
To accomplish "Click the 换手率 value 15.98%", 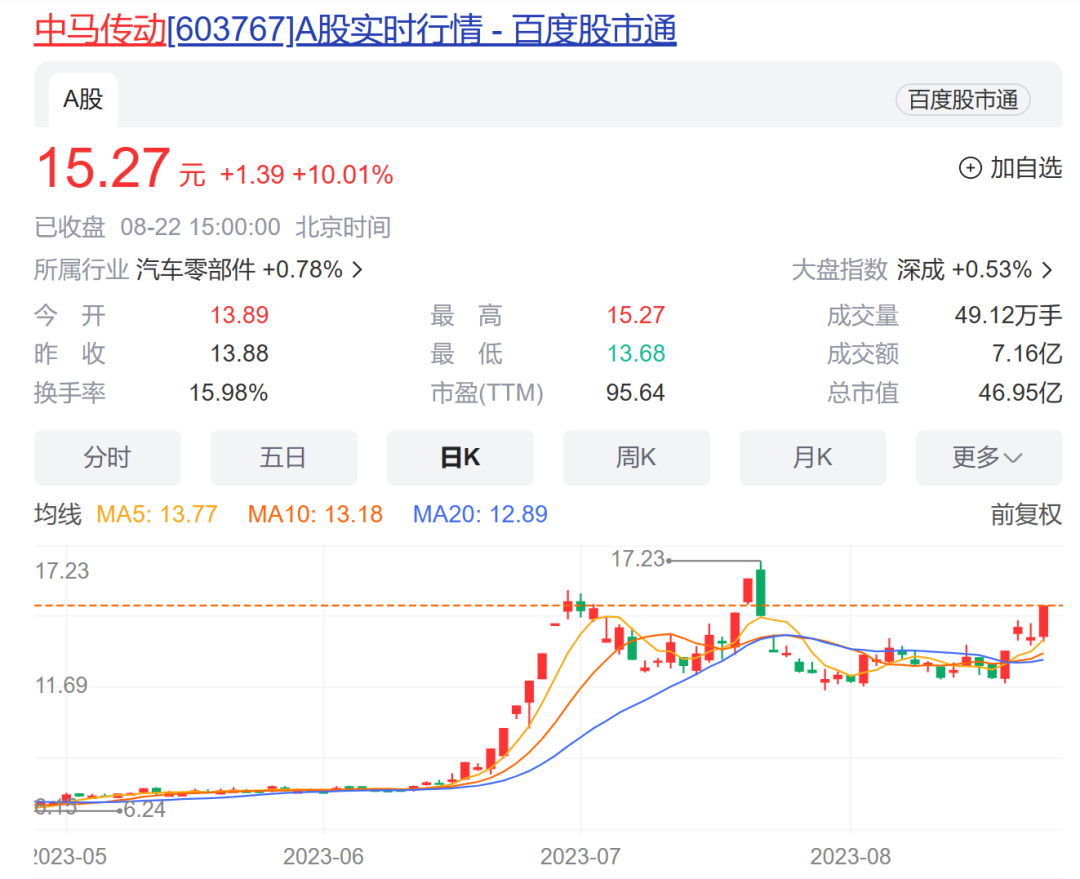I will (228, 393).
